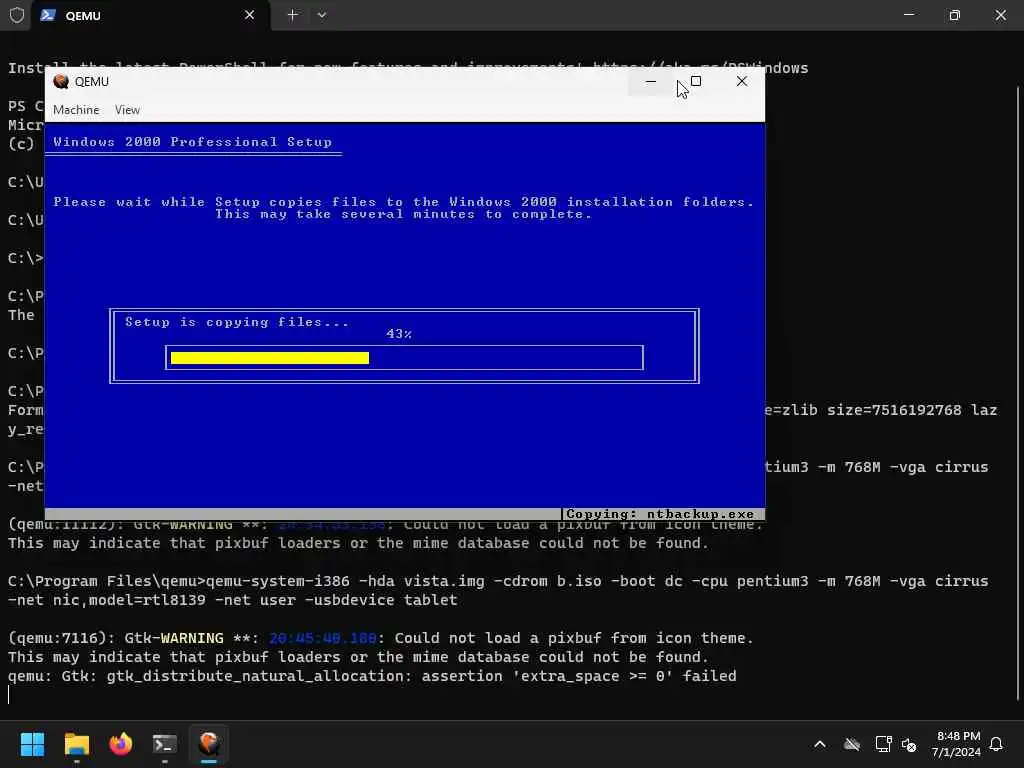Click the cloud sync tray icon

click(852, 744)
